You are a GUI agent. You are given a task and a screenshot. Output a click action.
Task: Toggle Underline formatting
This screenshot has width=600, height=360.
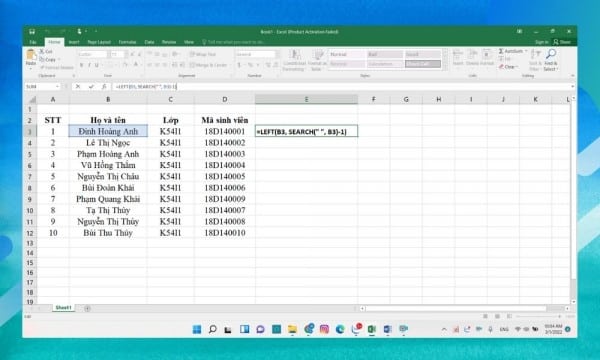(x=97, y=65)
